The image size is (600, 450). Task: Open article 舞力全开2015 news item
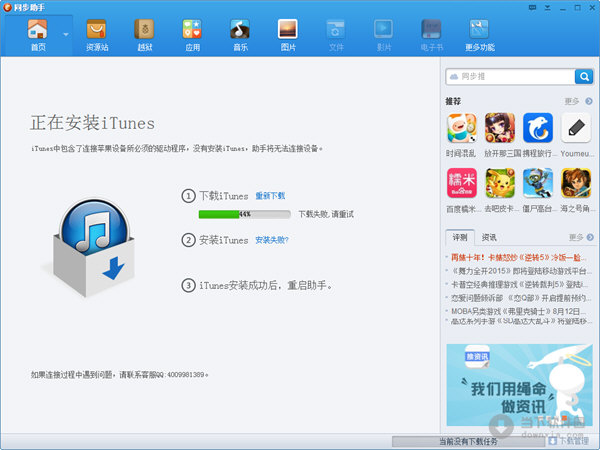coord(521,271)
